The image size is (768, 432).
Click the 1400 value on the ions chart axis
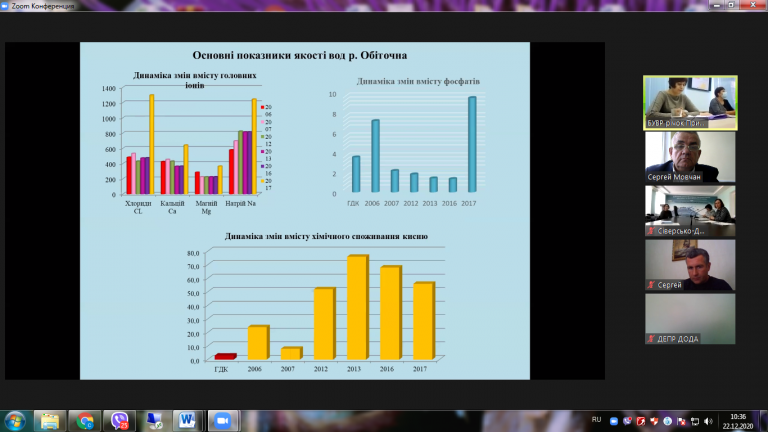pyautogui.click(x=109, y=89)
